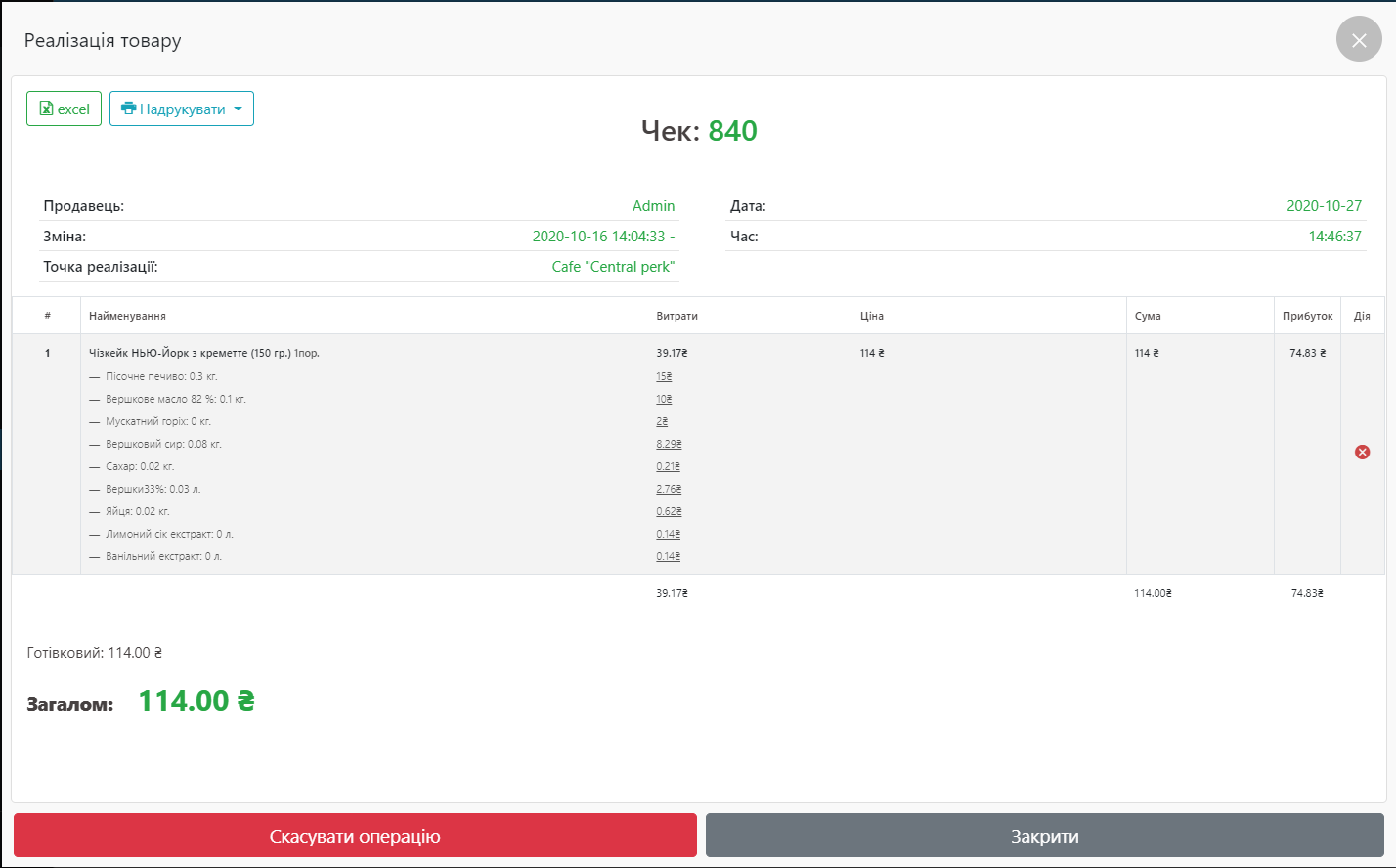Click the 2₴ cost link for Мускатний горіх
The height and width of the screenshot is (868, 1396).
coord(662,421)
